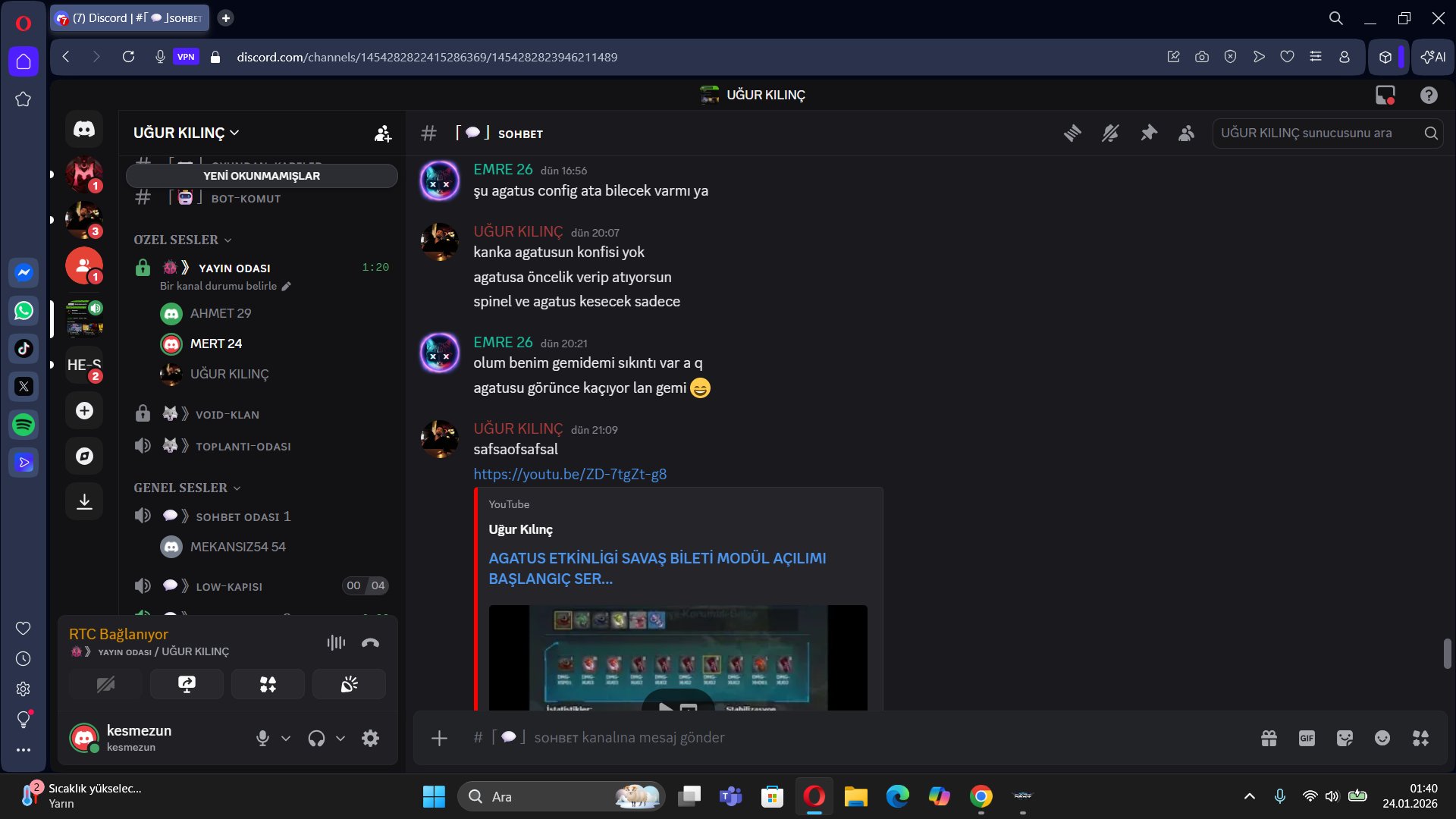Open output device options dropdown
1456x819 pixels.
pos(340,738)
